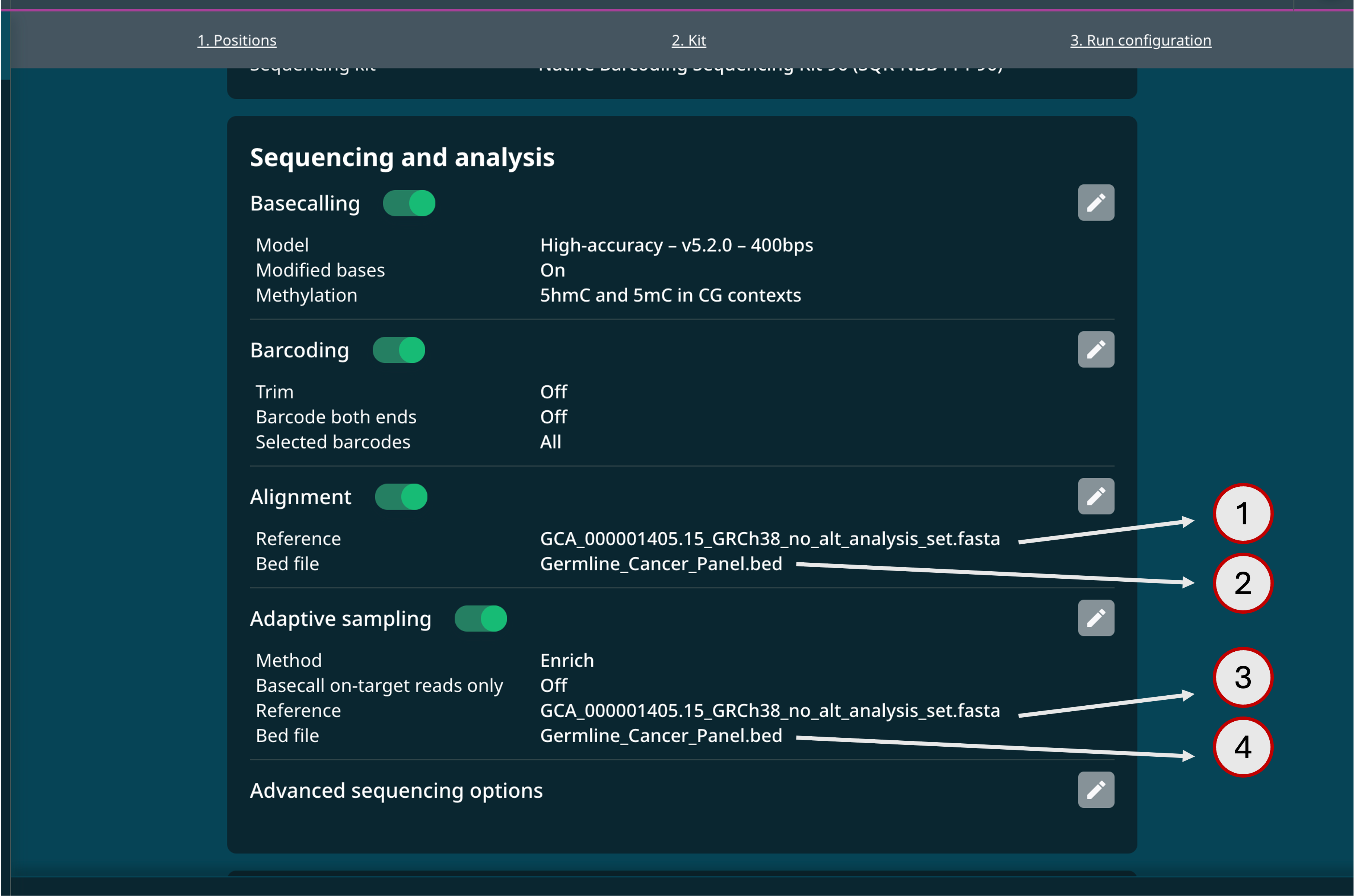The image size is (1355, 896).
Task: Click the Basecalling section label
Action: (305, 204)
